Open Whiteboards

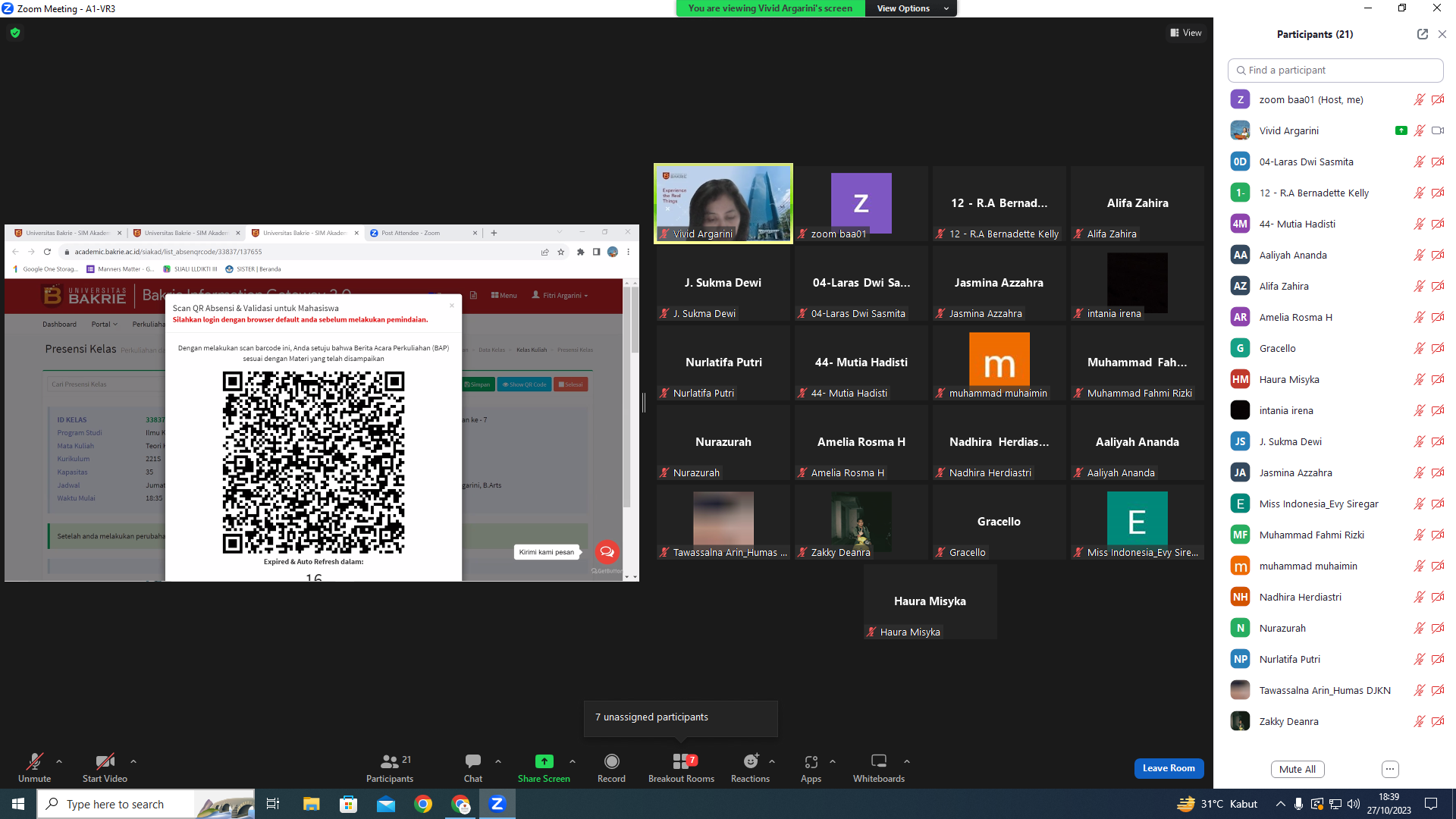click(879, 767)
